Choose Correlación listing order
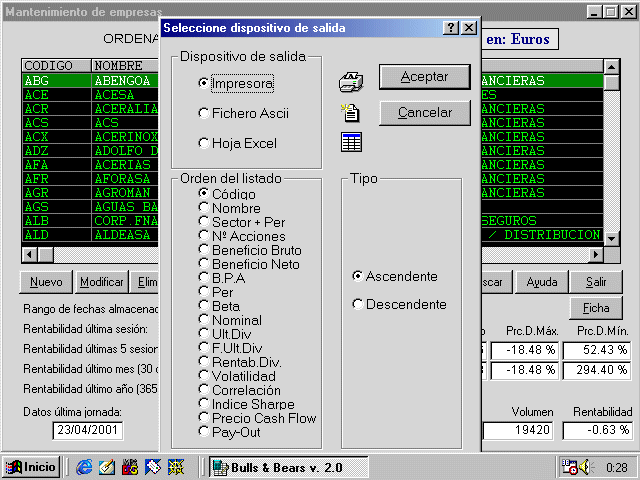The width and height of the screenshot is (640, 480). pyautogui.click(x=240, y=390)
